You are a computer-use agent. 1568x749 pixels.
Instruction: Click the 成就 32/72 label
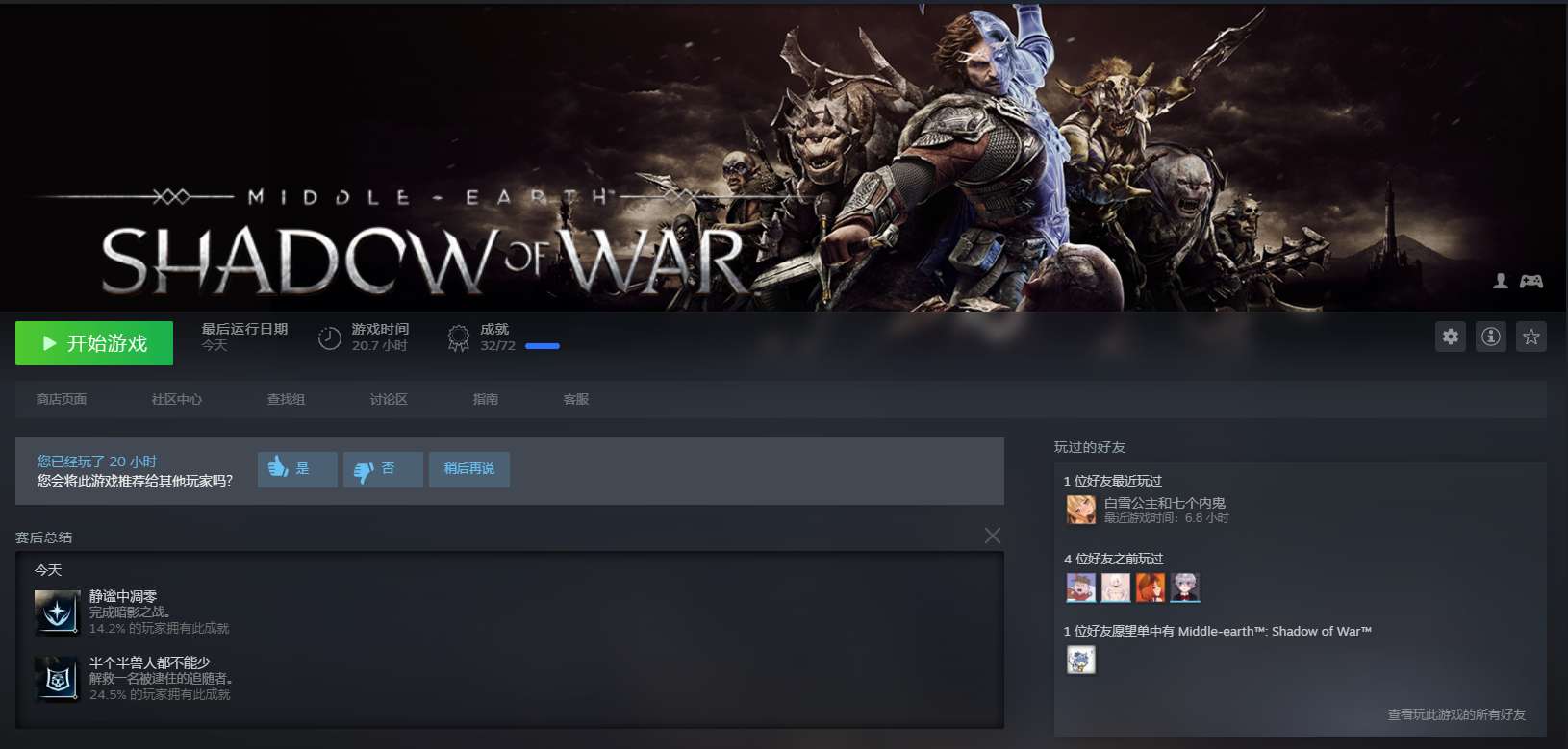pyautogui.click(x=497, y=337)
